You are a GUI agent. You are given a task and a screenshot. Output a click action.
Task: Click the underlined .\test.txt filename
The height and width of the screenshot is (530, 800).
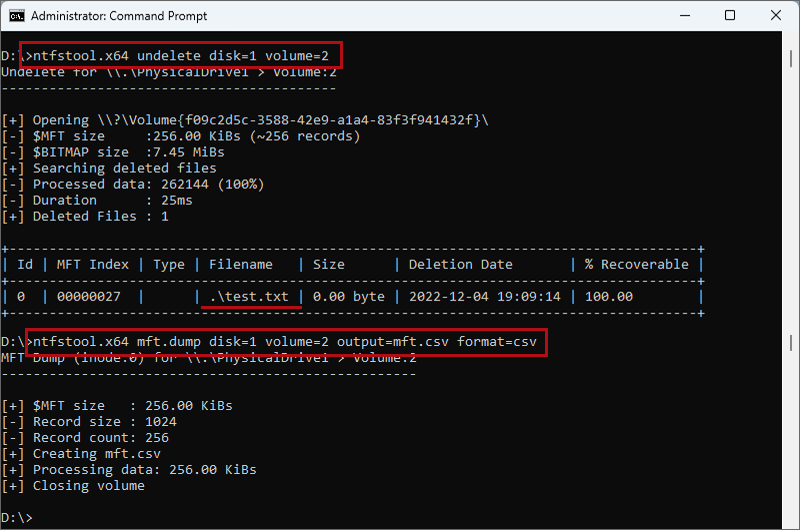click(x=249, y=296)
